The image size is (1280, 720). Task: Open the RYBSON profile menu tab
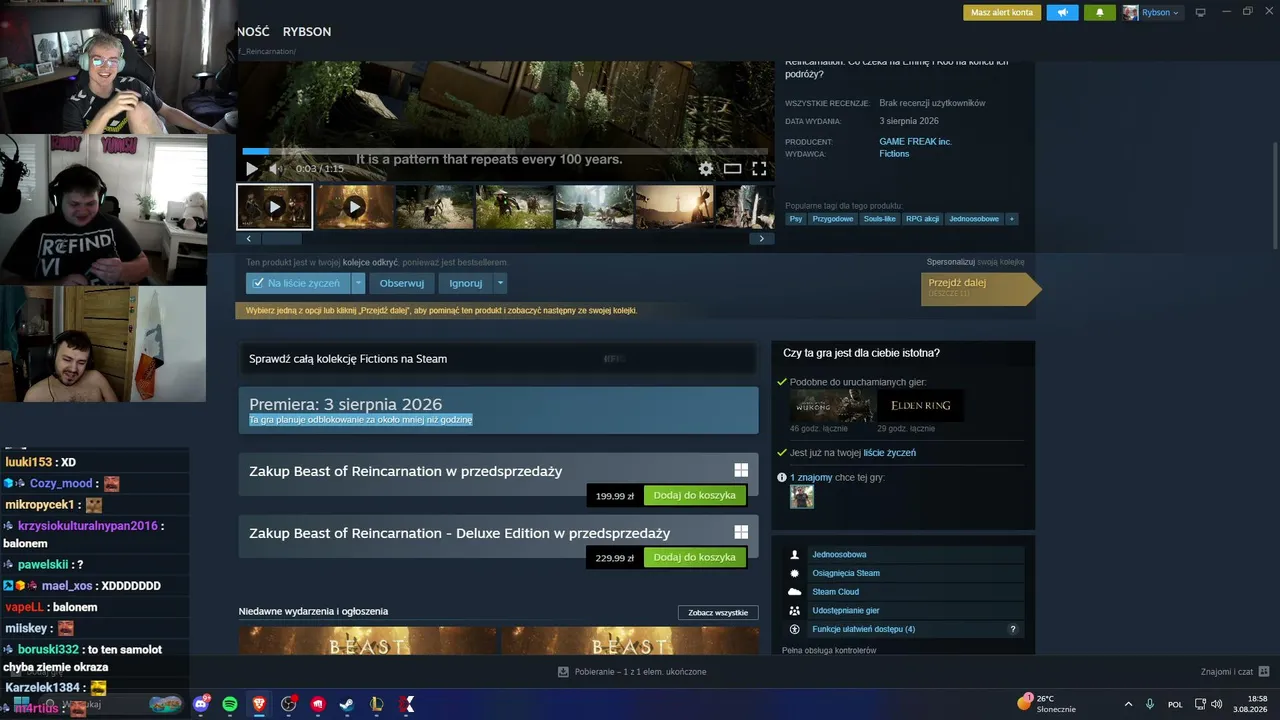tap(307, 32)
